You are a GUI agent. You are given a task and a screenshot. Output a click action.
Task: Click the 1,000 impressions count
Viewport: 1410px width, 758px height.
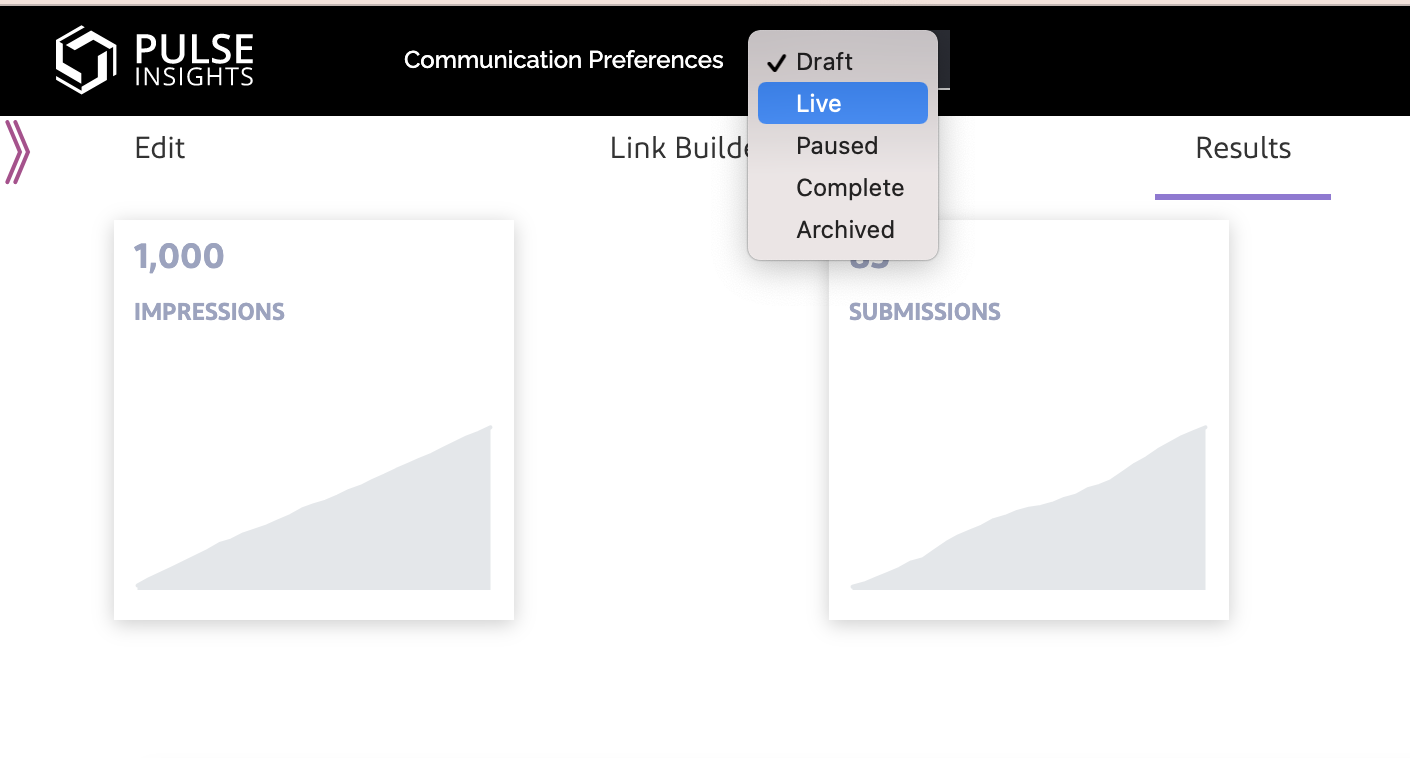pos(179,257)
